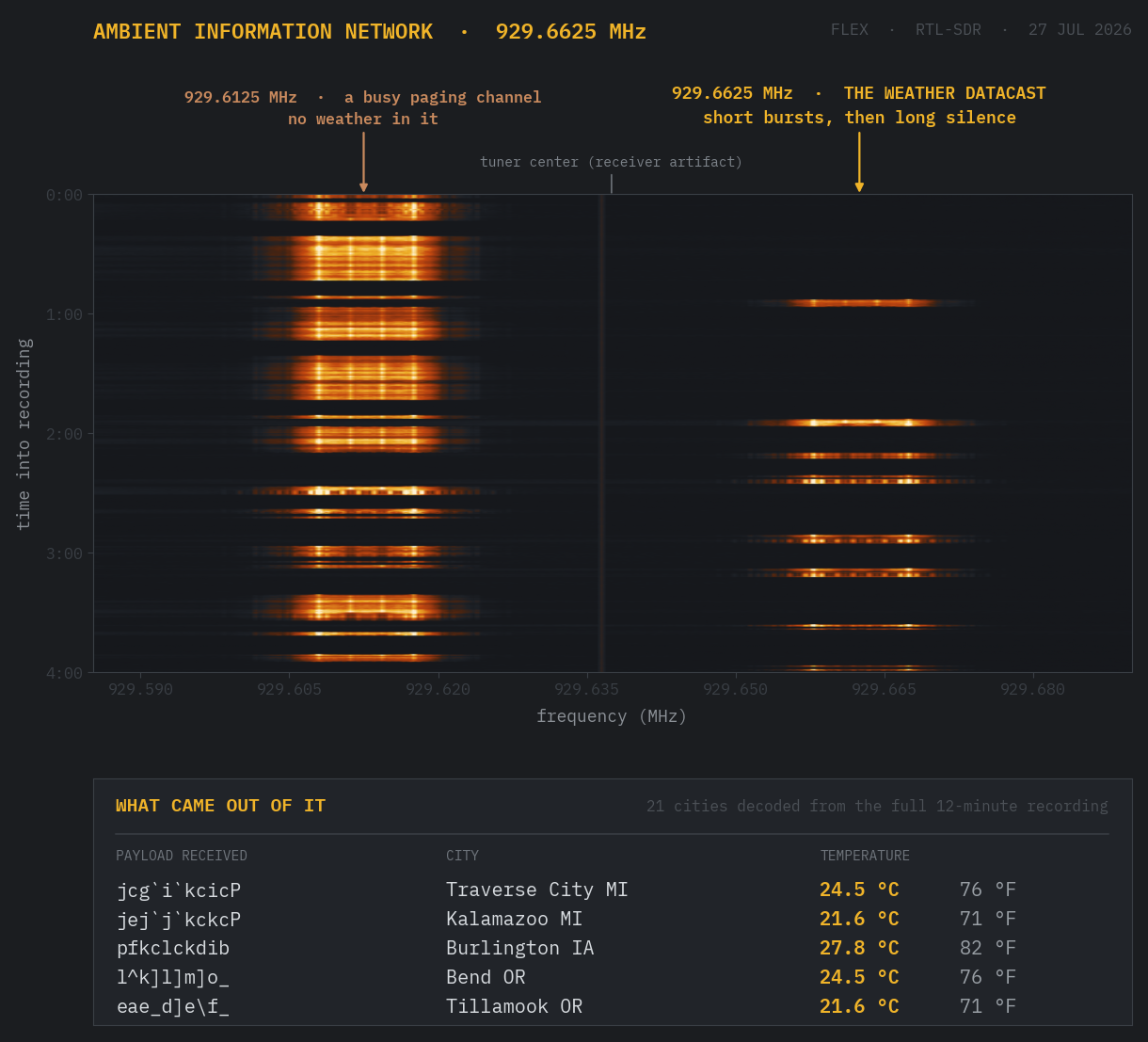Click the payload jcg`i`kcicP

179,890
